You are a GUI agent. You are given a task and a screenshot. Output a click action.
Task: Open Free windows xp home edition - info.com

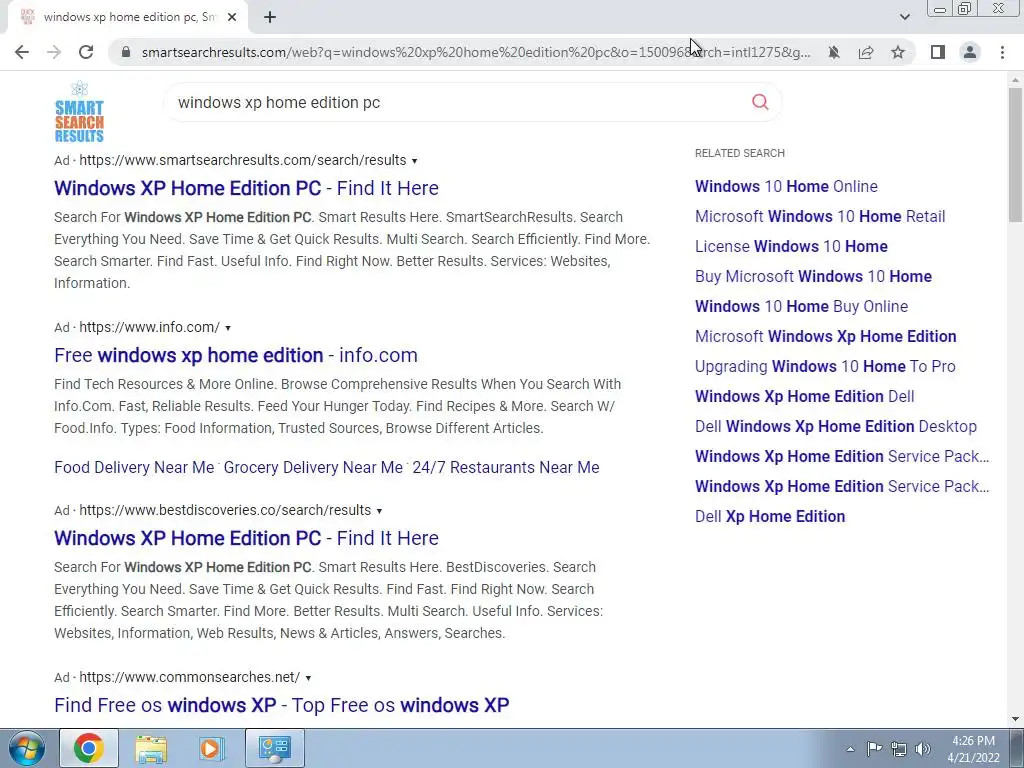[236, 355]
